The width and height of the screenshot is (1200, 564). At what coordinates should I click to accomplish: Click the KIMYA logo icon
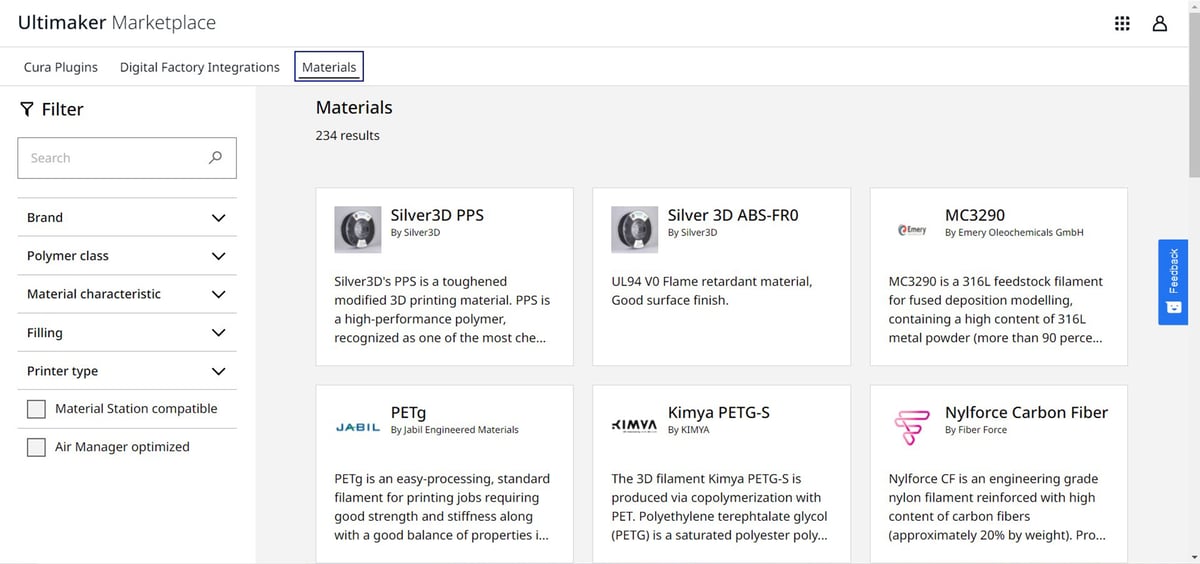point(635,425)
